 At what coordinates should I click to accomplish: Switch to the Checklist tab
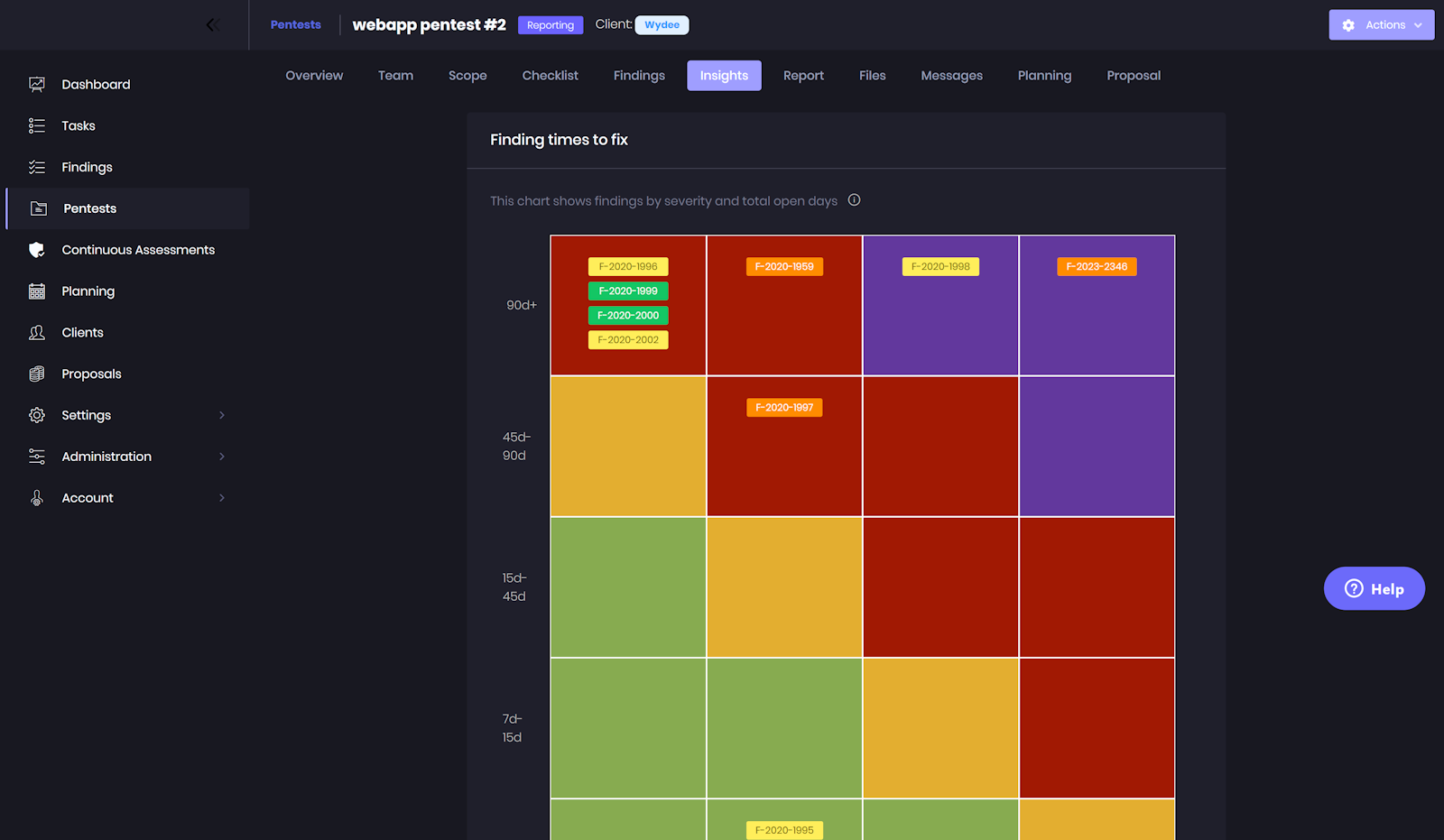(550, 76)
